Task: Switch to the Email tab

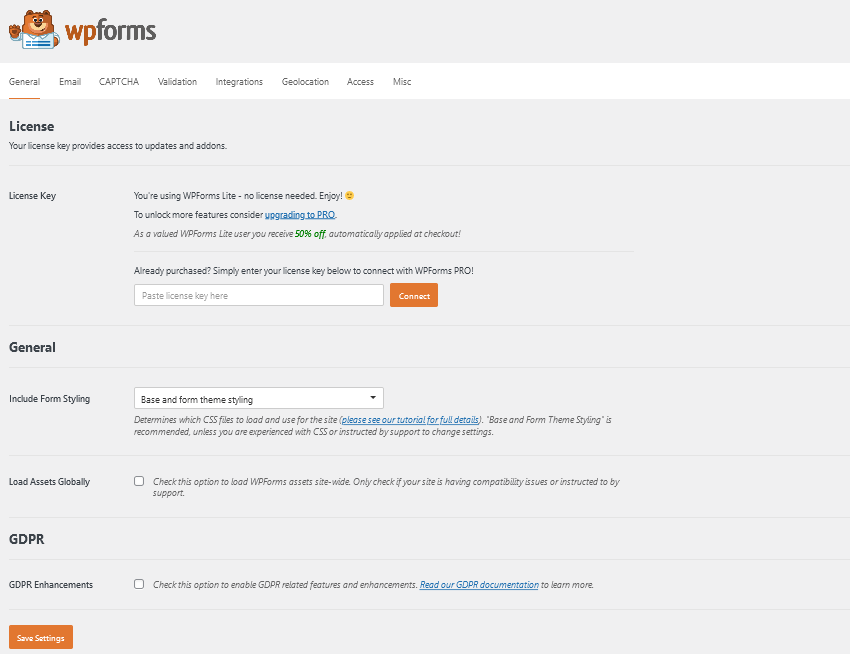Action: (70, 81)
